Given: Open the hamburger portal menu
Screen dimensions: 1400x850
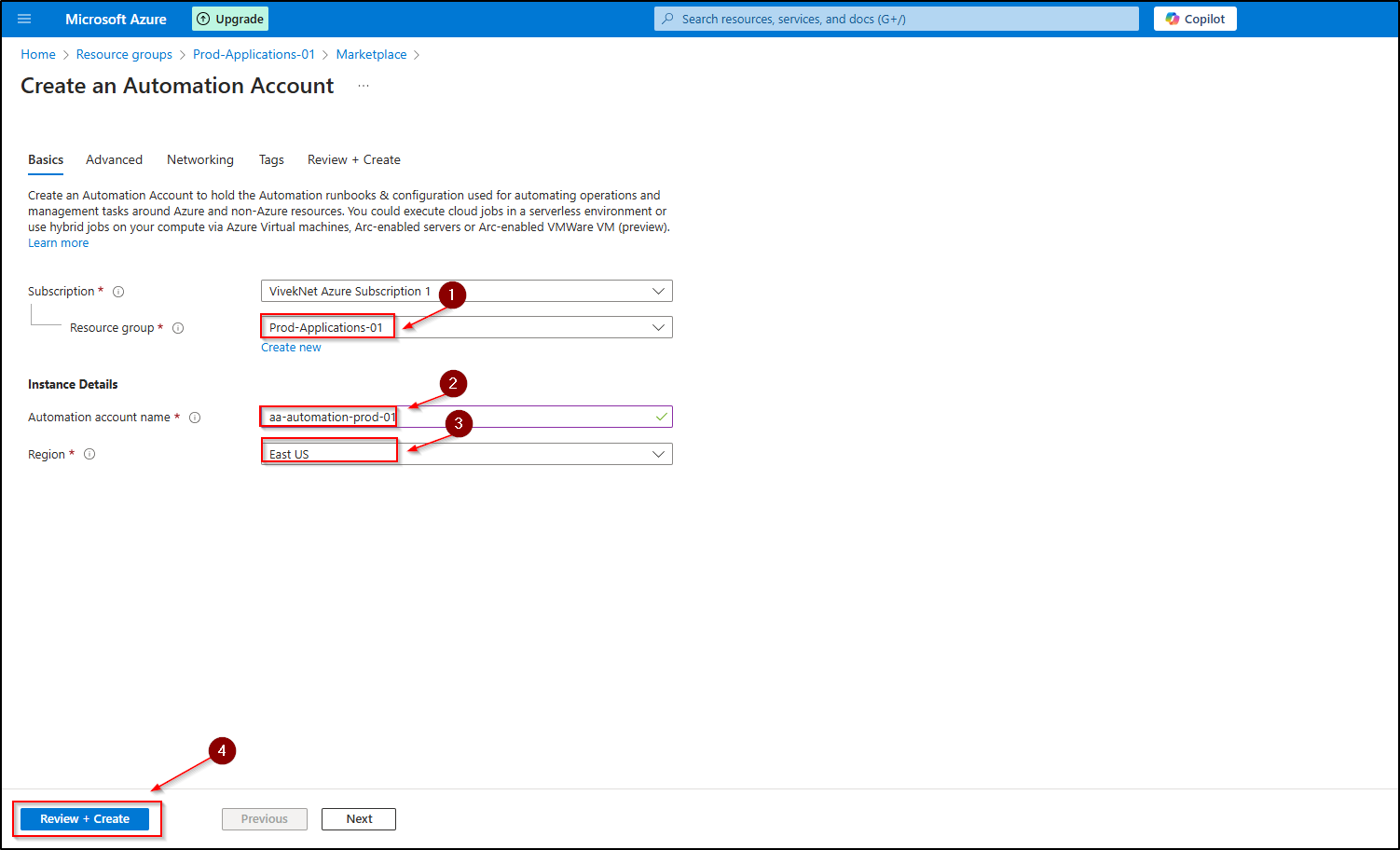Looking at the screenshot, I should tap(24, 19).
